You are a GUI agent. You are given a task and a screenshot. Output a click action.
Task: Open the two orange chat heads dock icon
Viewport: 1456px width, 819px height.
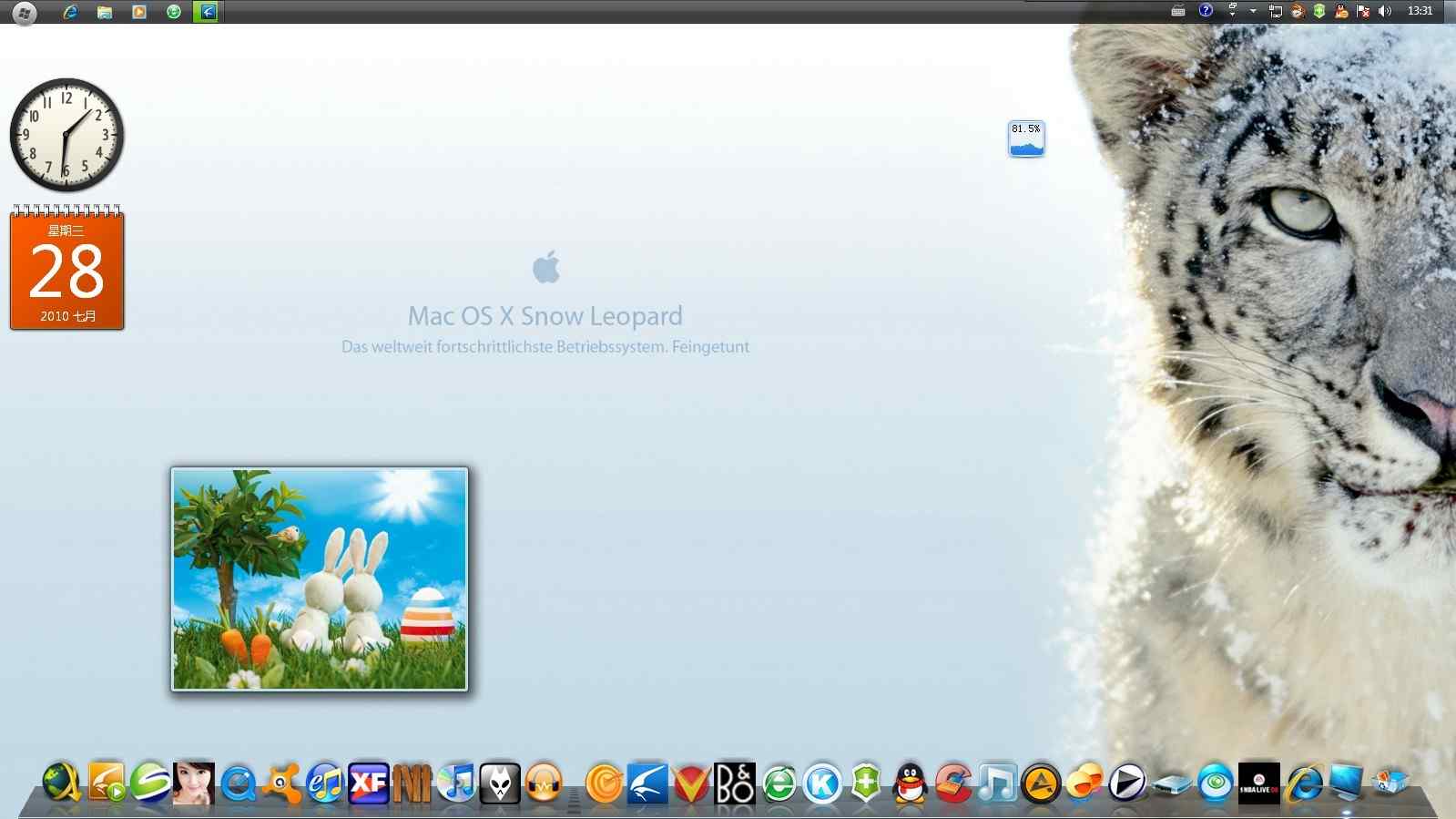click(x=1084, y=783)
